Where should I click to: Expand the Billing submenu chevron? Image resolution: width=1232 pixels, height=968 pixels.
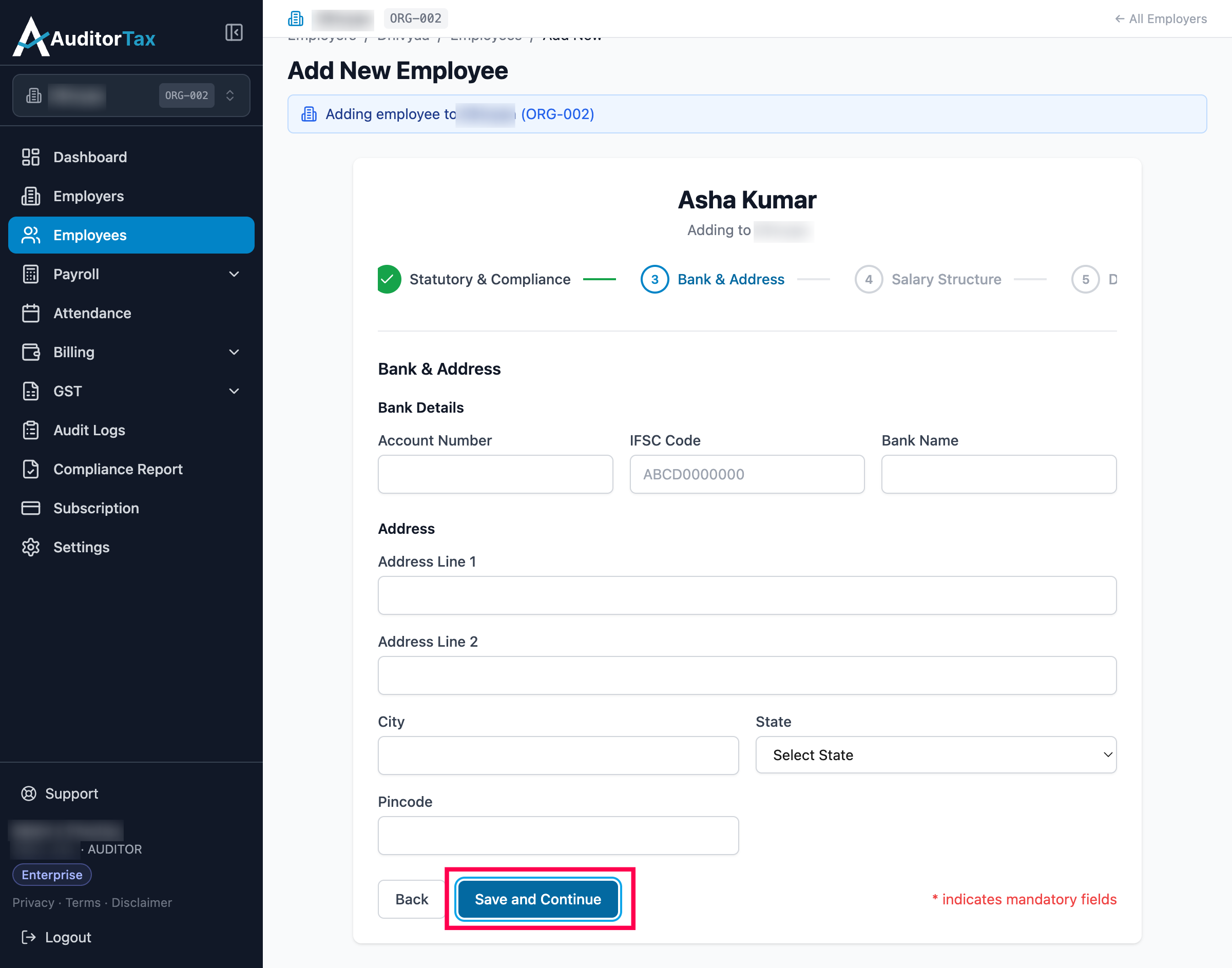click(234, 352)
